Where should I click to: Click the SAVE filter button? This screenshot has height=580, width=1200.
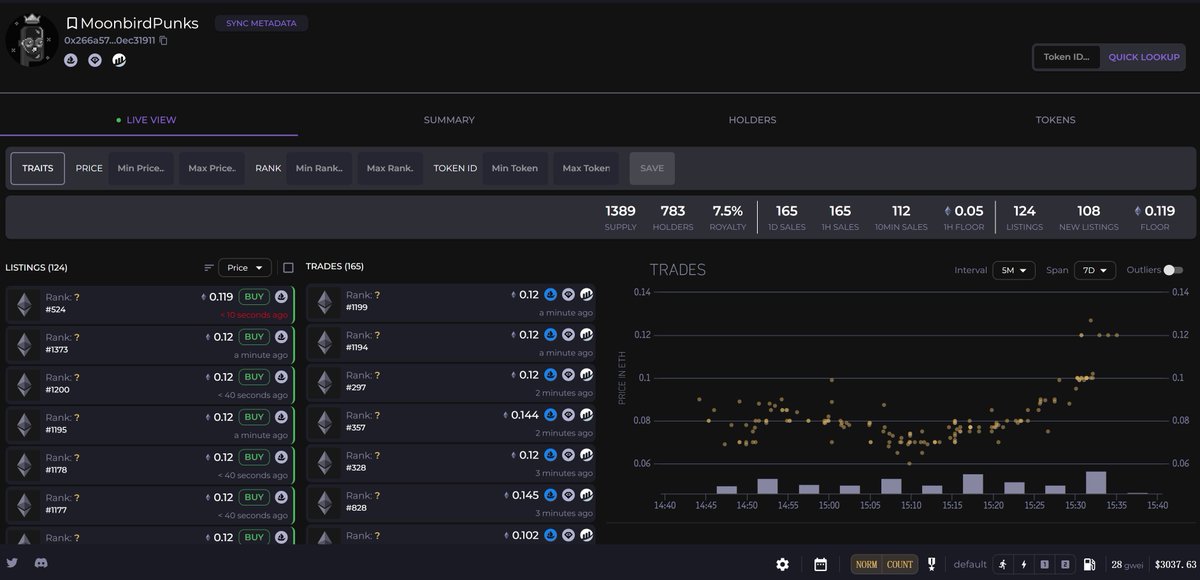[652, 168]
